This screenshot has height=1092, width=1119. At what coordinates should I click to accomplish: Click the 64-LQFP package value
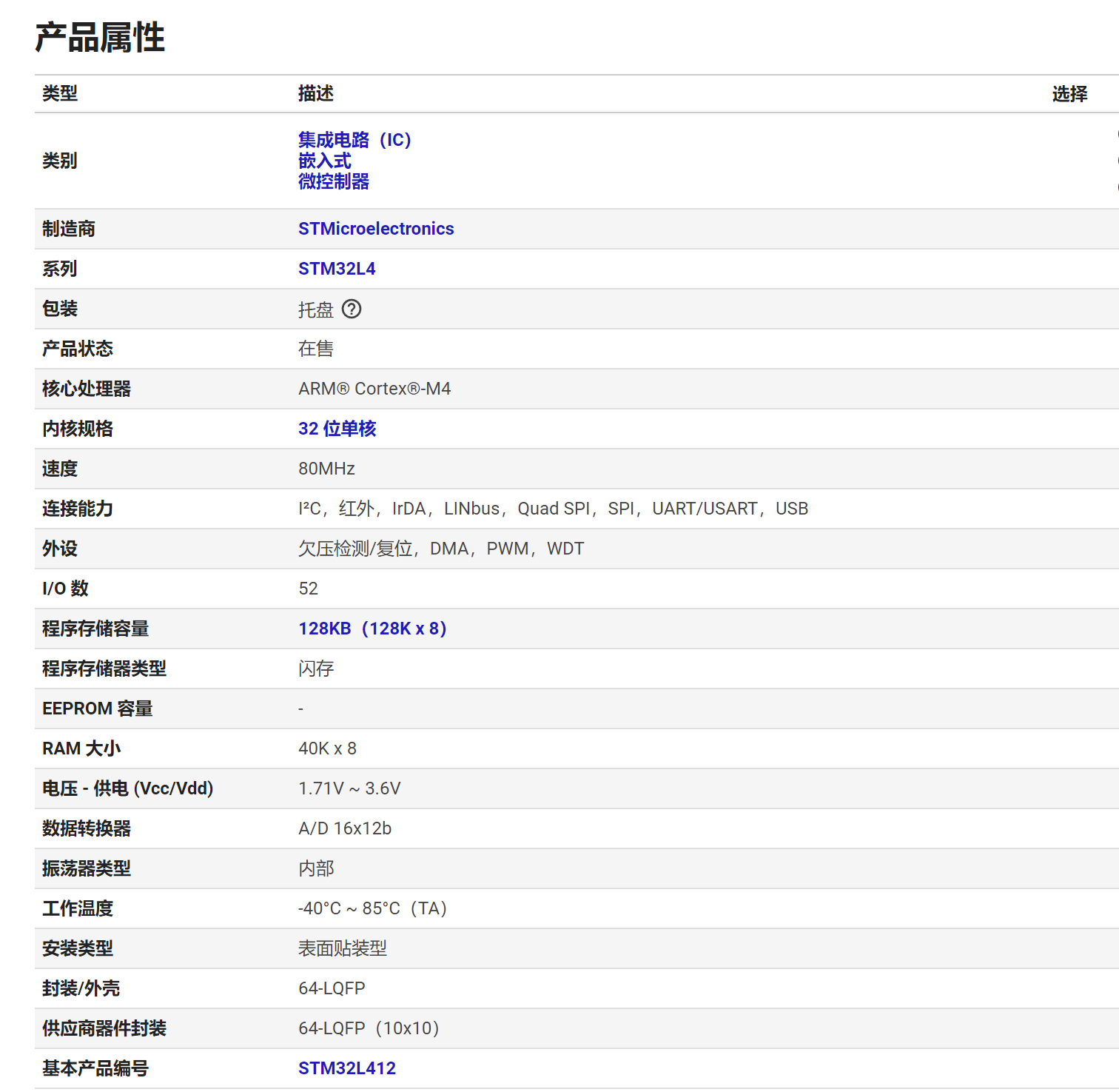click(332, 988)
